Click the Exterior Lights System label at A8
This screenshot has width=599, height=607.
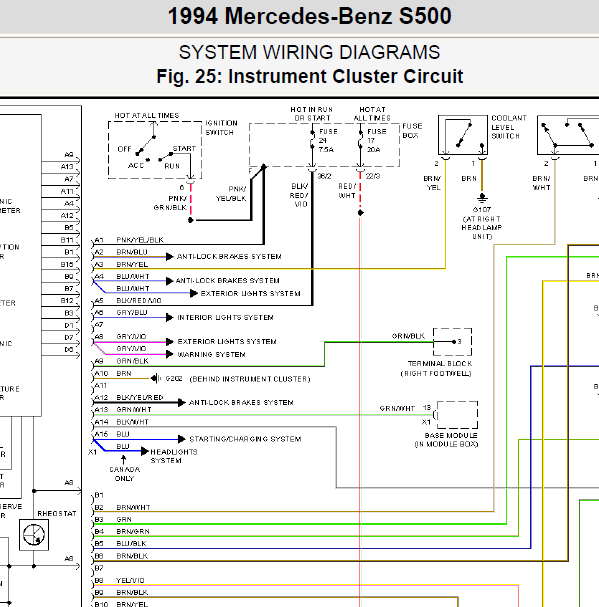pos(227,341)
